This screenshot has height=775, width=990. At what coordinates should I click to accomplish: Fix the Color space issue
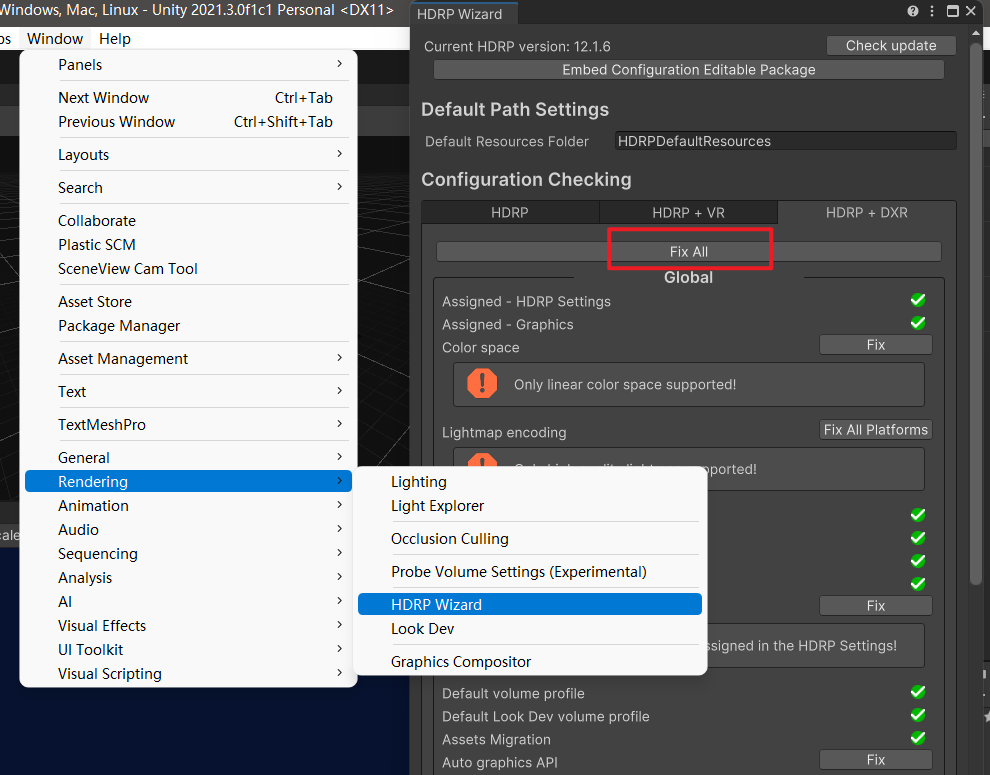click(x=876, y=345)
